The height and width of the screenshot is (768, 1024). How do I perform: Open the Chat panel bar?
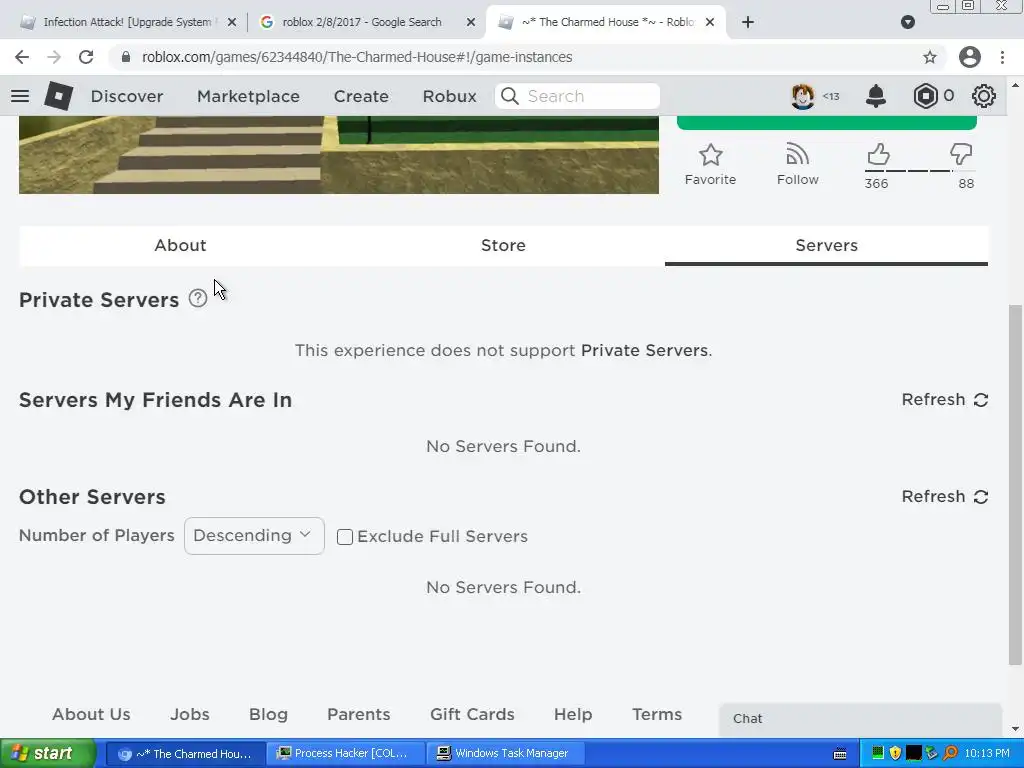(860, 718)
